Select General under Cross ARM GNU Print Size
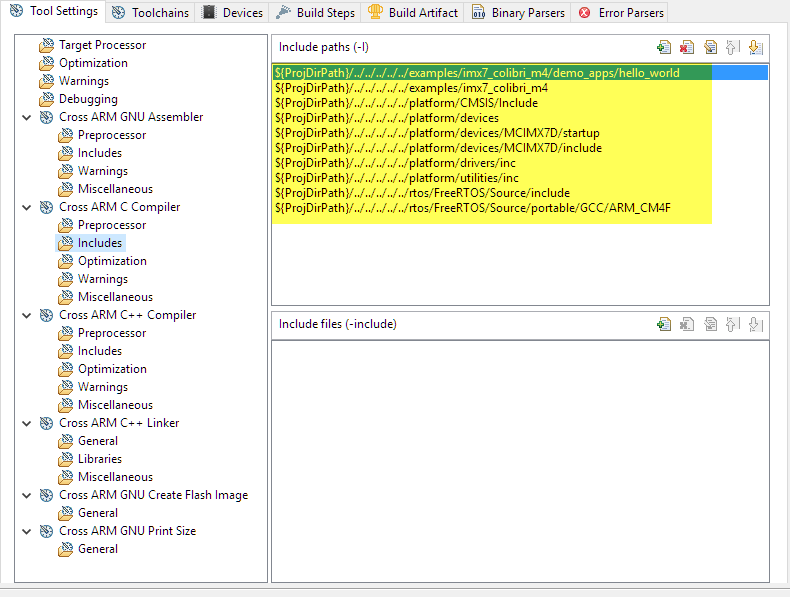 pyautogui.click(x=98, y=549)
